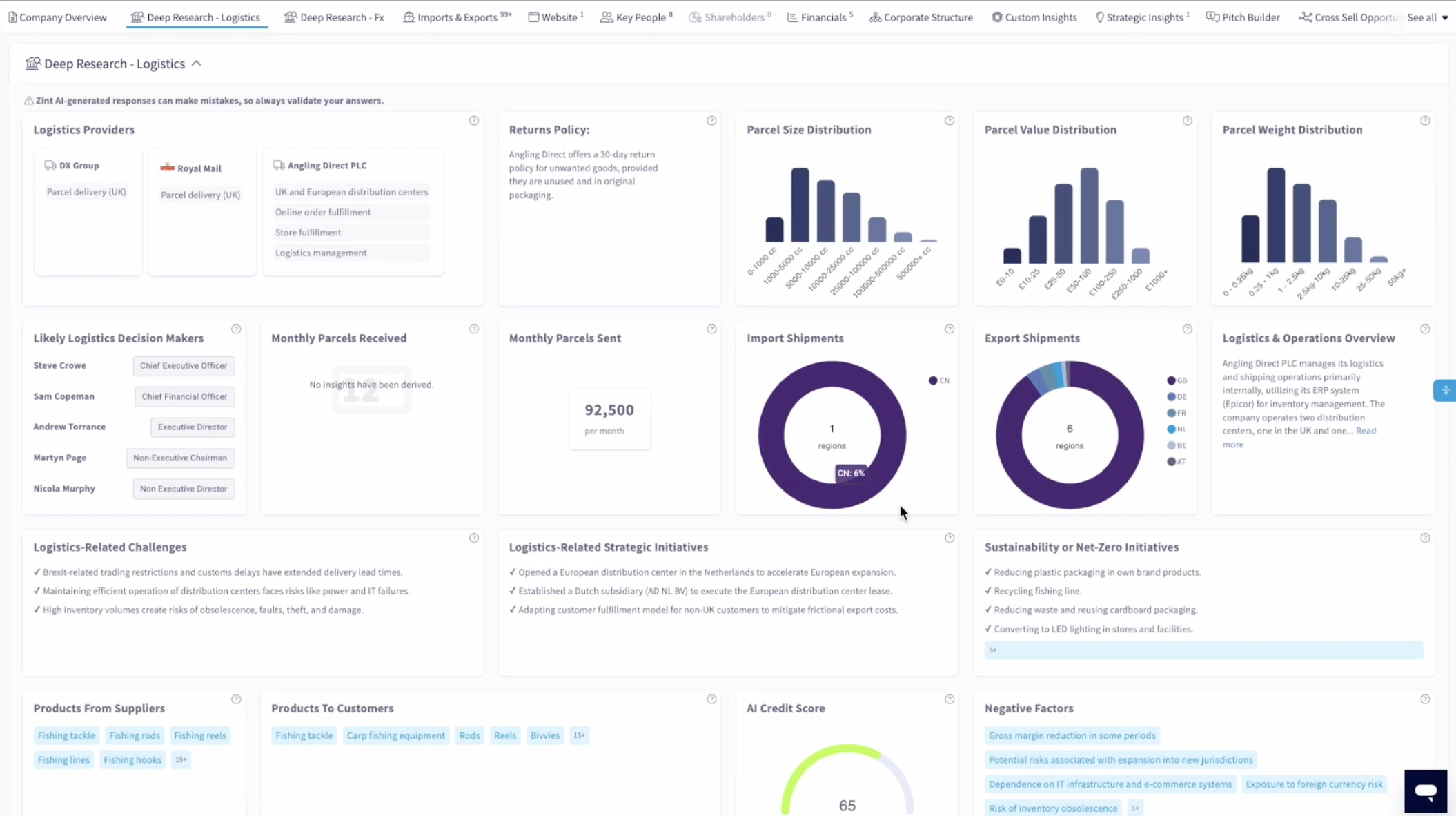Switch to the Imports & Exports tab
Screen dimensions: 1456x816
coord(457,17)
